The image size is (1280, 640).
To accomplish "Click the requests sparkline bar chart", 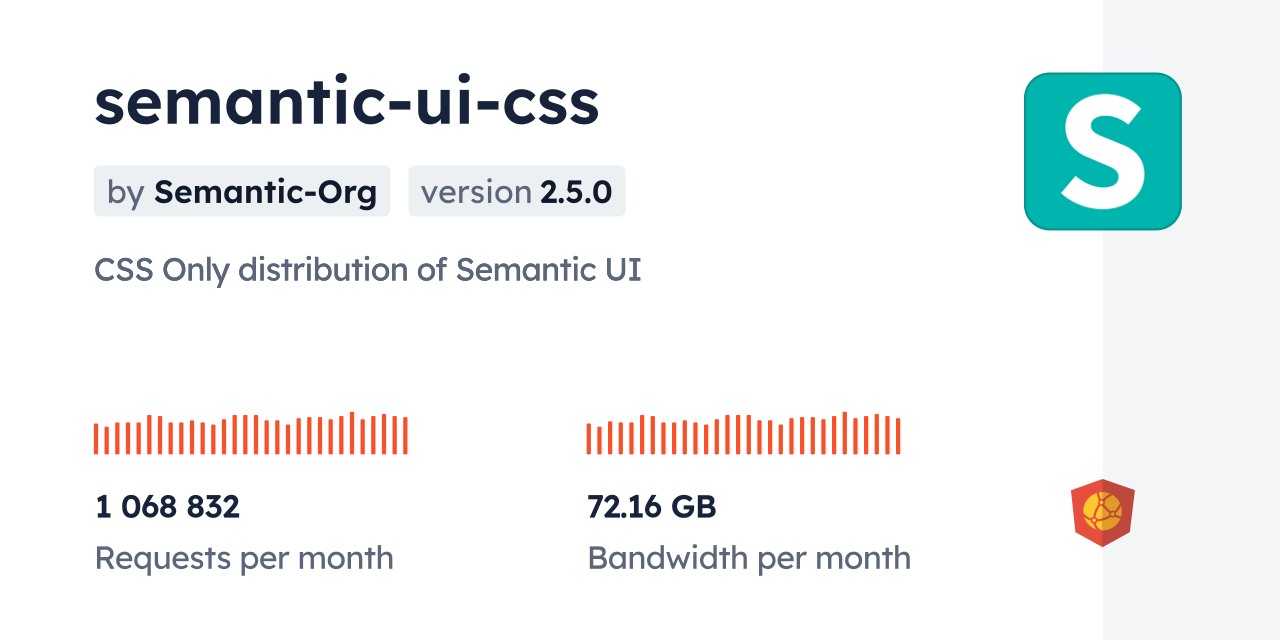I will pyautogui.click(x=250, y=434).
